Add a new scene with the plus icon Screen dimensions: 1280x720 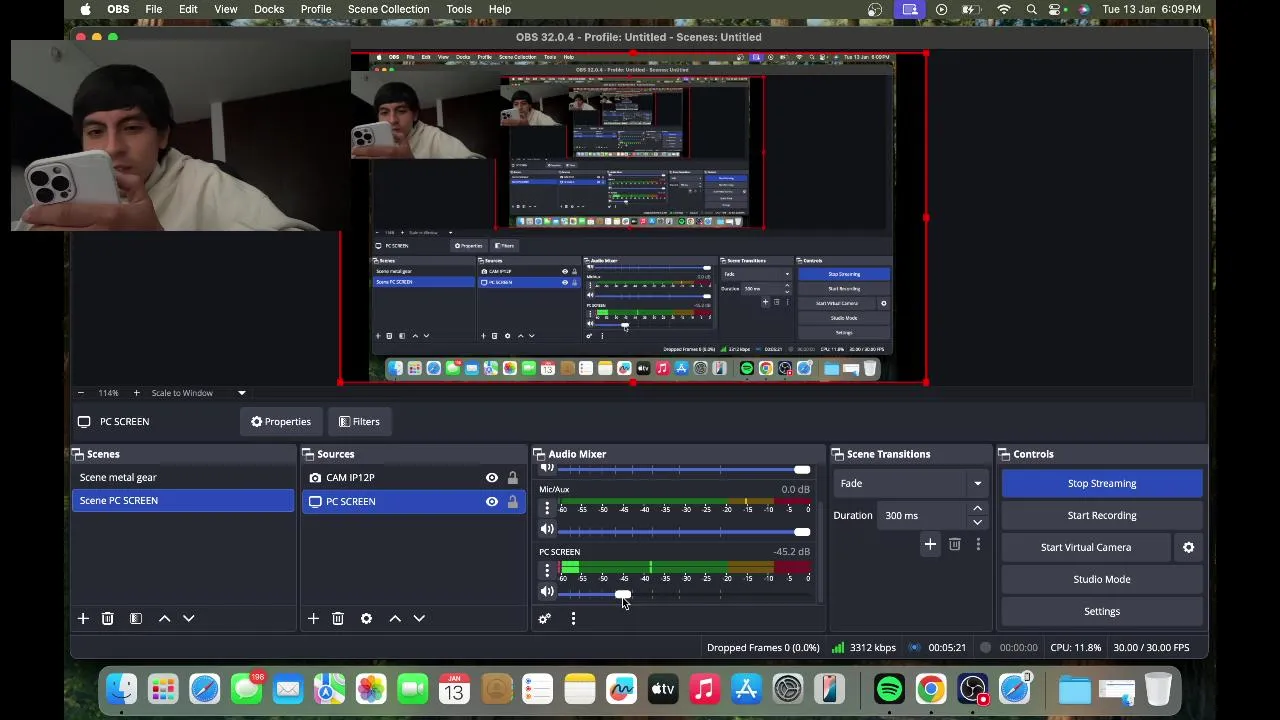tap(83, 619)
